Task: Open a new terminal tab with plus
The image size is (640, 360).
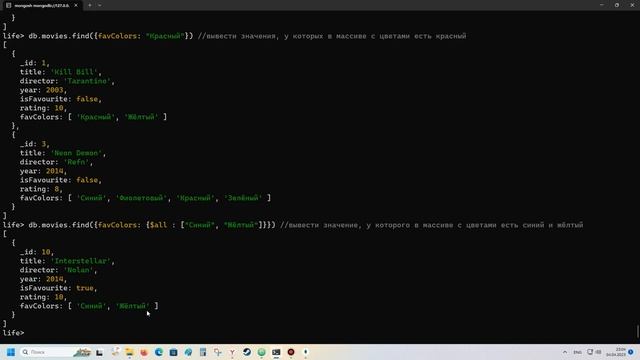Action: 89,5
